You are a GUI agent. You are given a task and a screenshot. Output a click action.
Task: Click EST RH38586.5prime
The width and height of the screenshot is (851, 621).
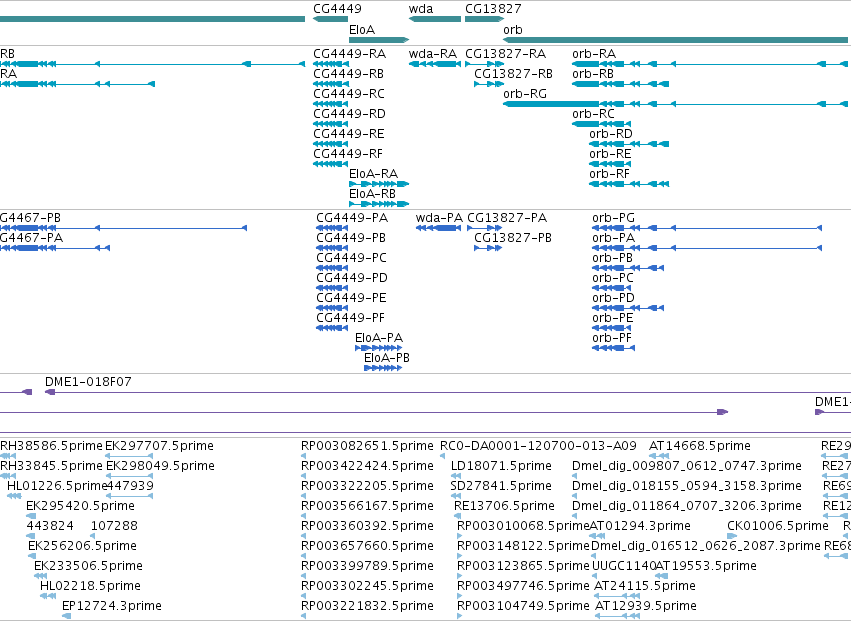pos(8,456)
